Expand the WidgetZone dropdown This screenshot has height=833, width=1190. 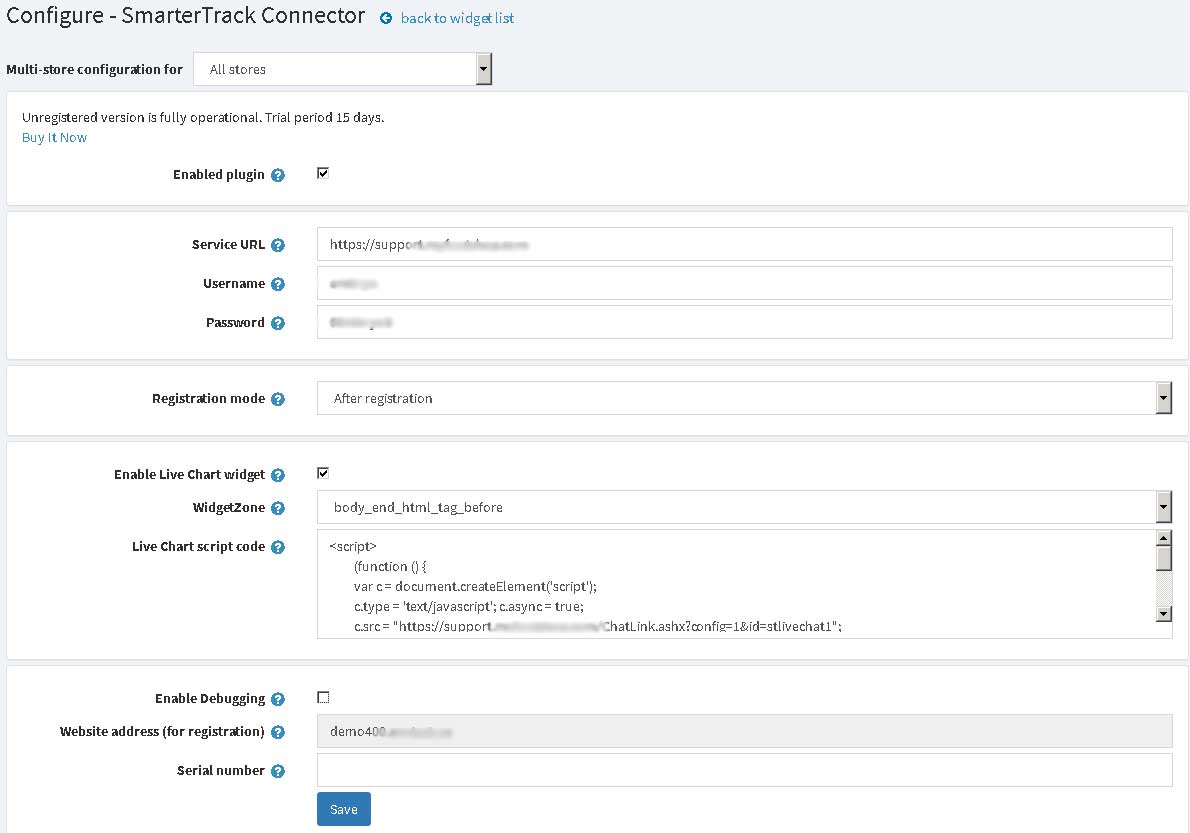coord(745,507)
